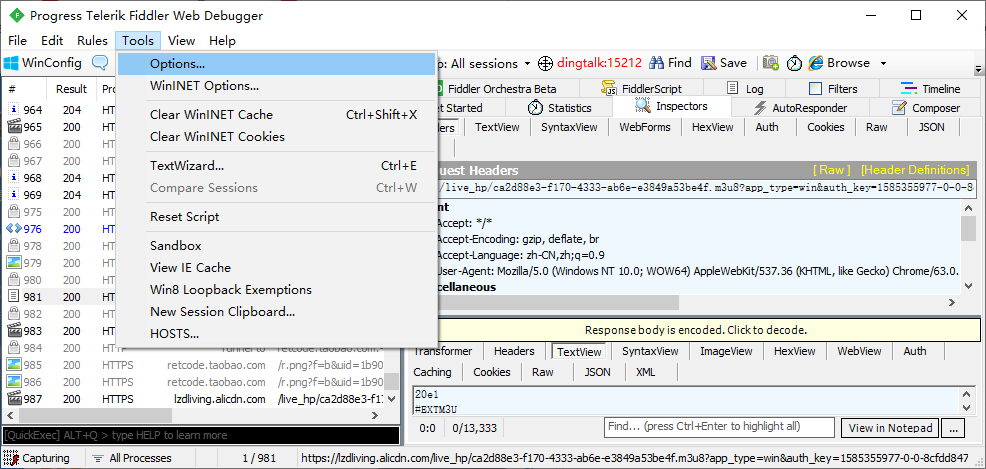Open the AutoResponder tab
Viewport: 986px width, 469px height.
point(800,108)
